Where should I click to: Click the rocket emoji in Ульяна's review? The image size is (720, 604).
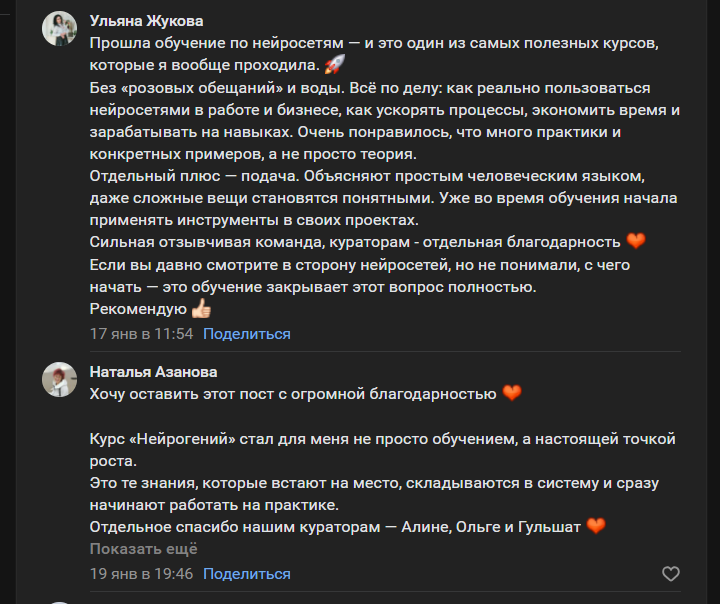[x=336, y=66]
